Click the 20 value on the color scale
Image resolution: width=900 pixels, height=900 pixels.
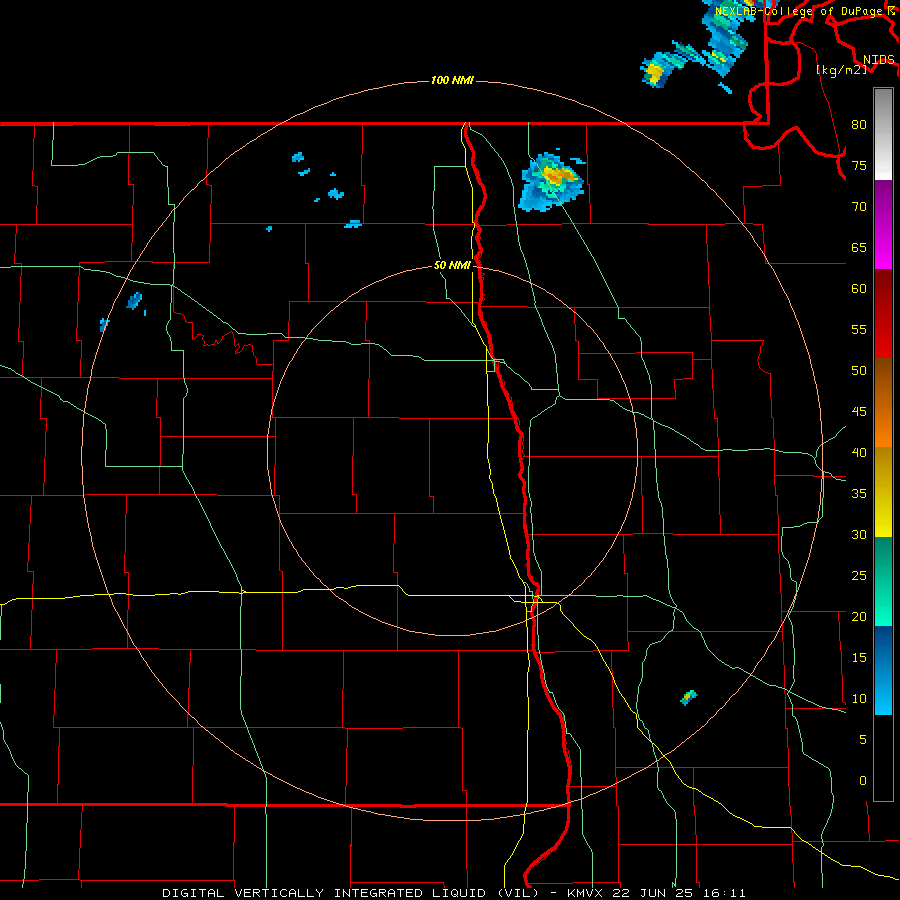[859, 616]
